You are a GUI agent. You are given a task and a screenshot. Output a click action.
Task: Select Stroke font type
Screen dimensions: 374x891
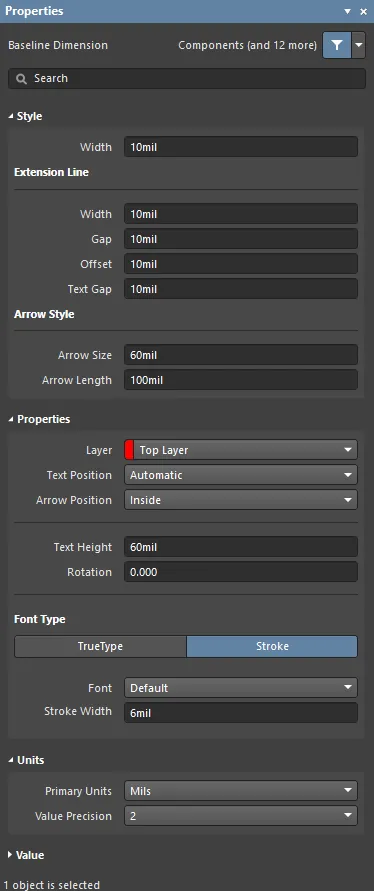tap(272, 646)
